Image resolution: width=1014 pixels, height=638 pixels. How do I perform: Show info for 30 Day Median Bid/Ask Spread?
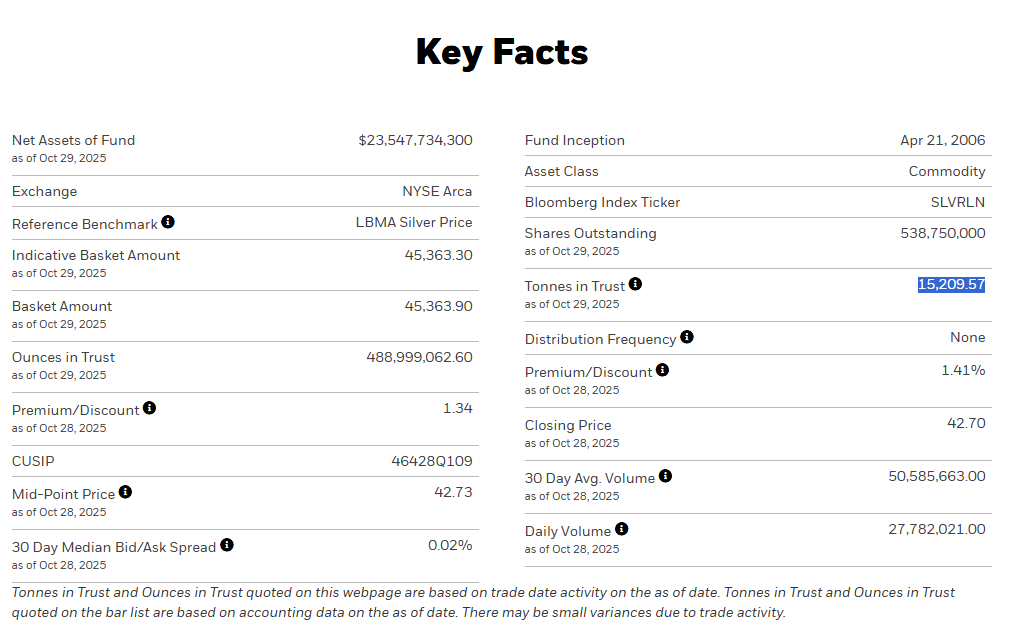tap(227, 545)
